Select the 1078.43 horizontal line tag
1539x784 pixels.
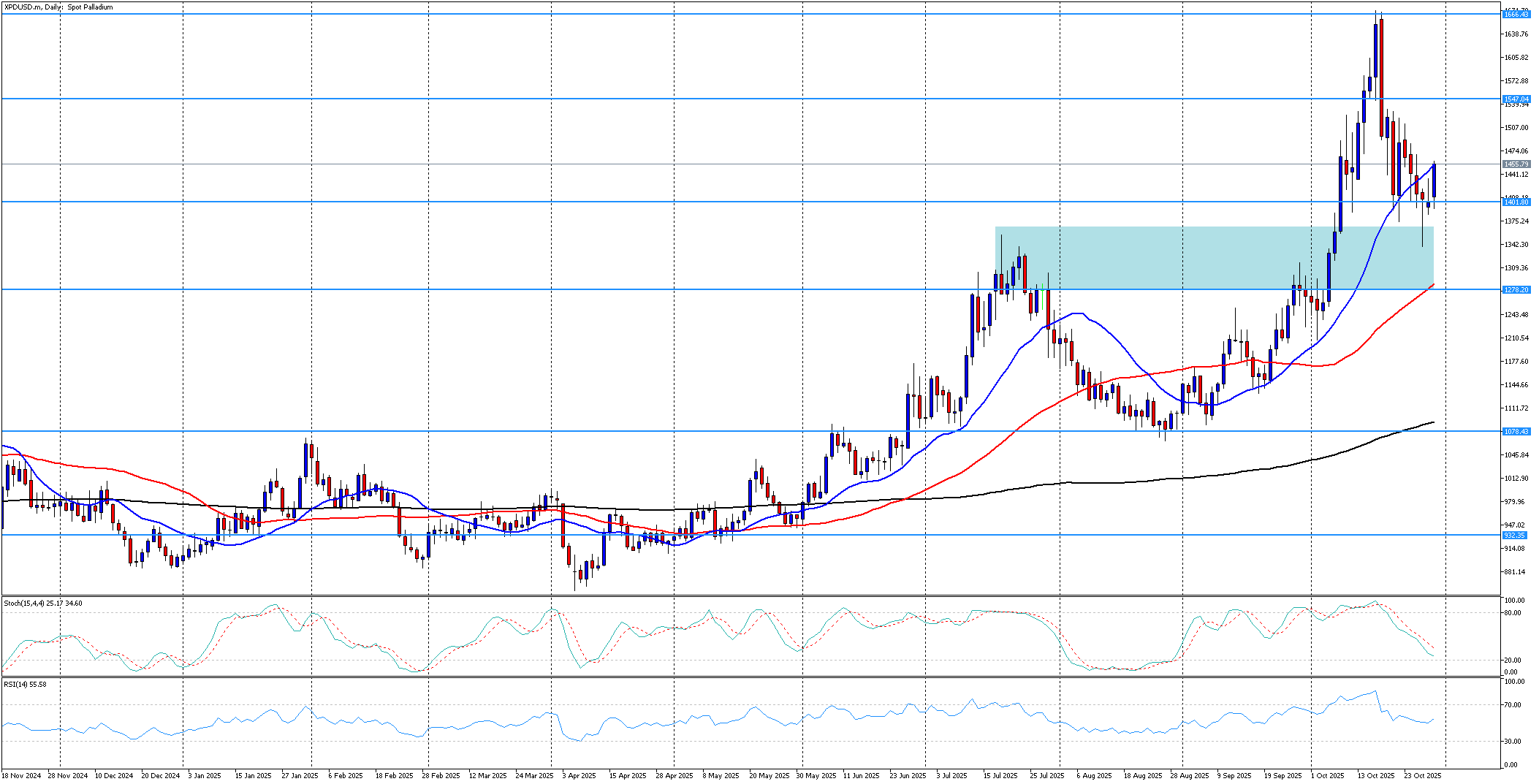tap(1516, 432)
